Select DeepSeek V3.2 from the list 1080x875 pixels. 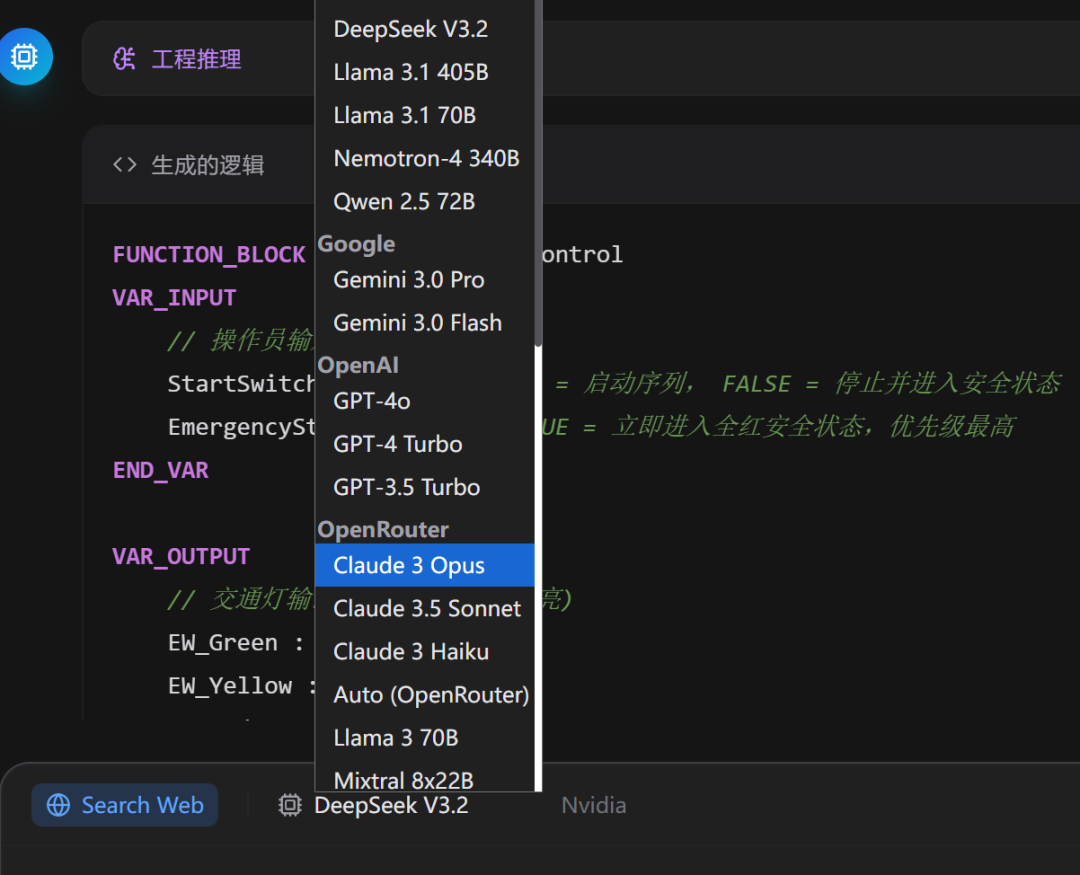click(424, 29)
